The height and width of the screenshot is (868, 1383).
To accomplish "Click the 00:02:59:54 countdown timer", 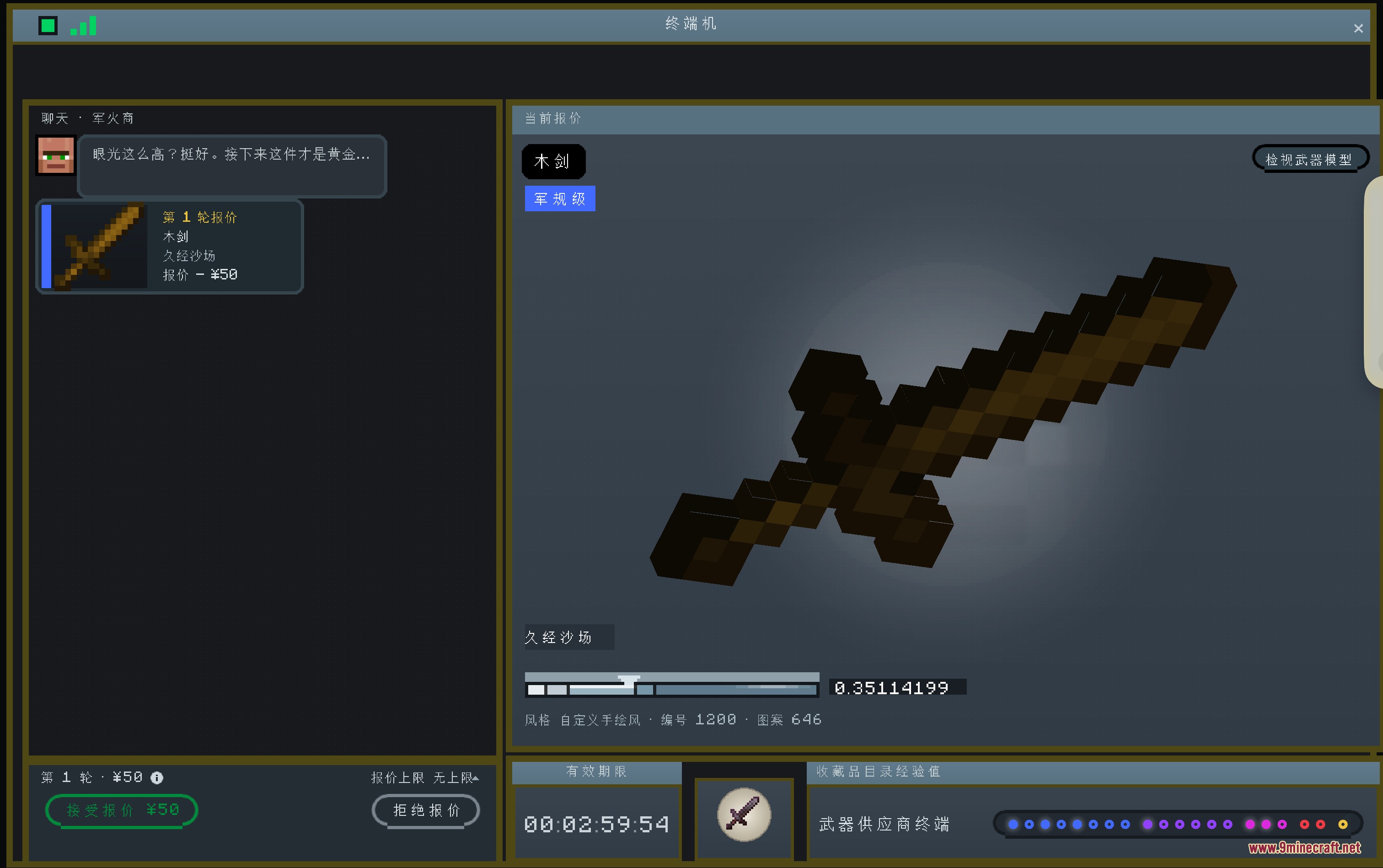I will coord(596,825).
